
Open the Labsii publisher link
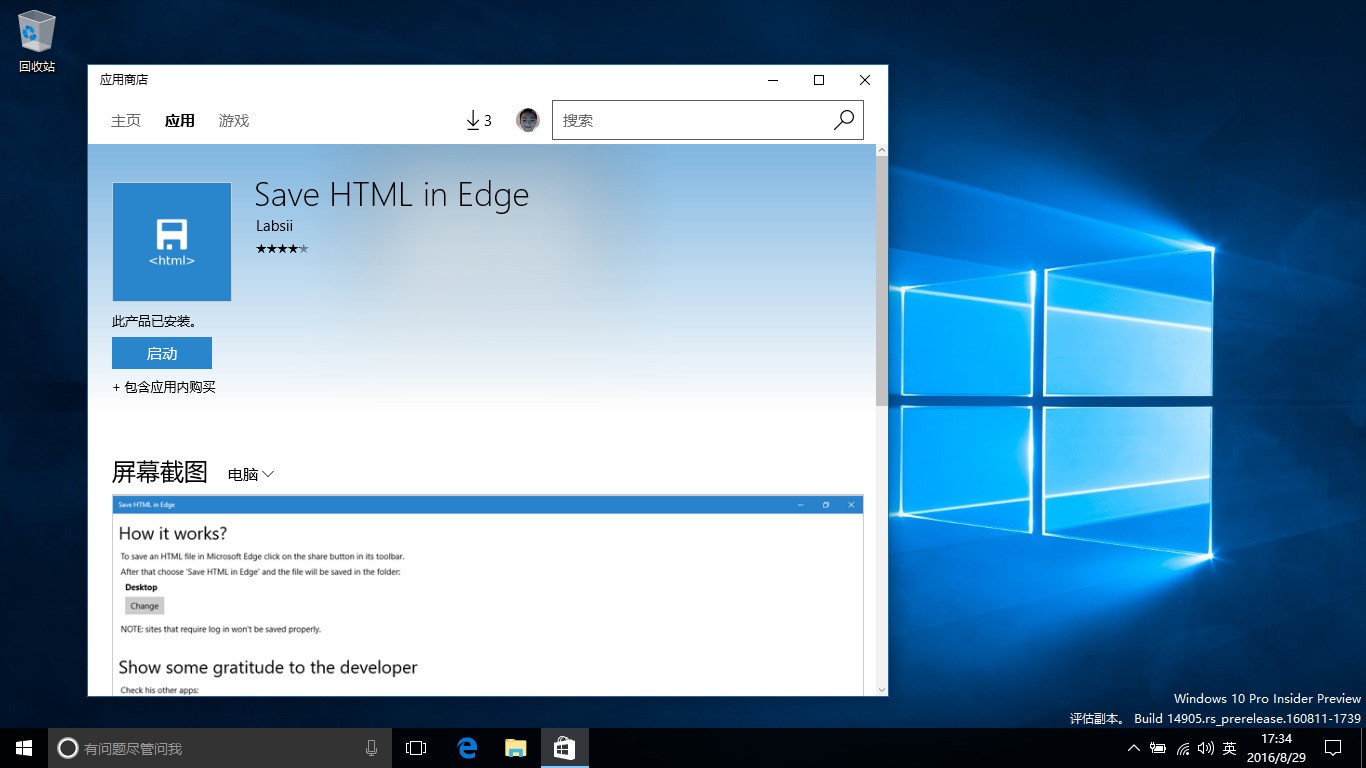pos(274,226)
